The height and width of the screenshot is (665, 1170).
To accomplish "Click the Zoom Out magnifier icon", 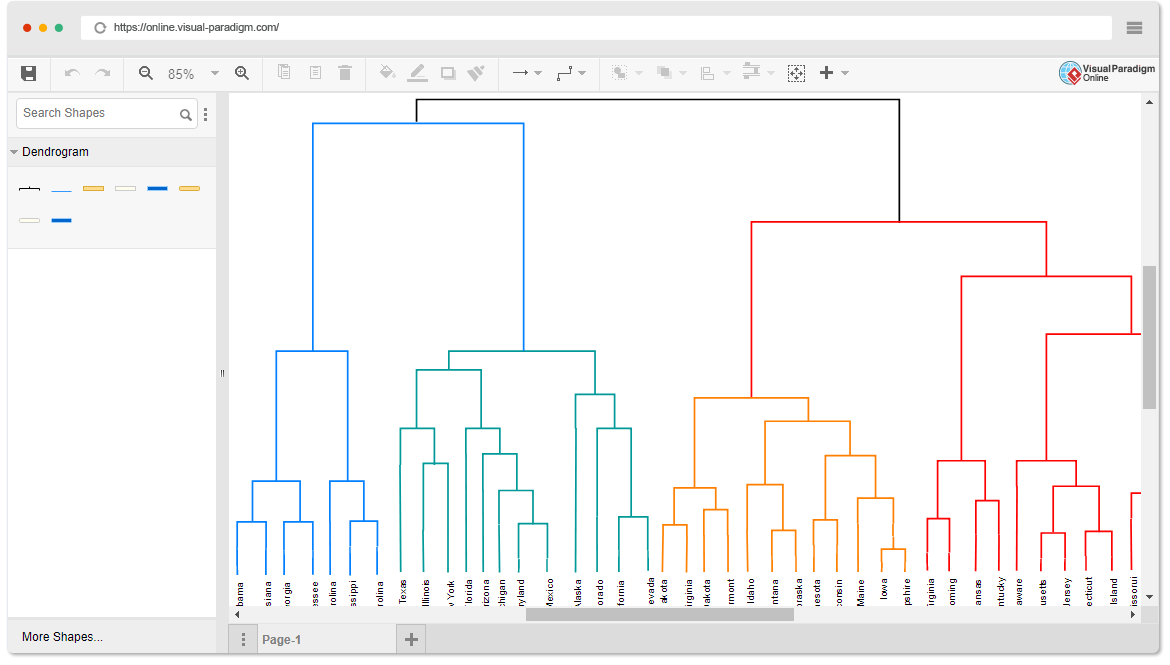I will (x=146, y=73).
